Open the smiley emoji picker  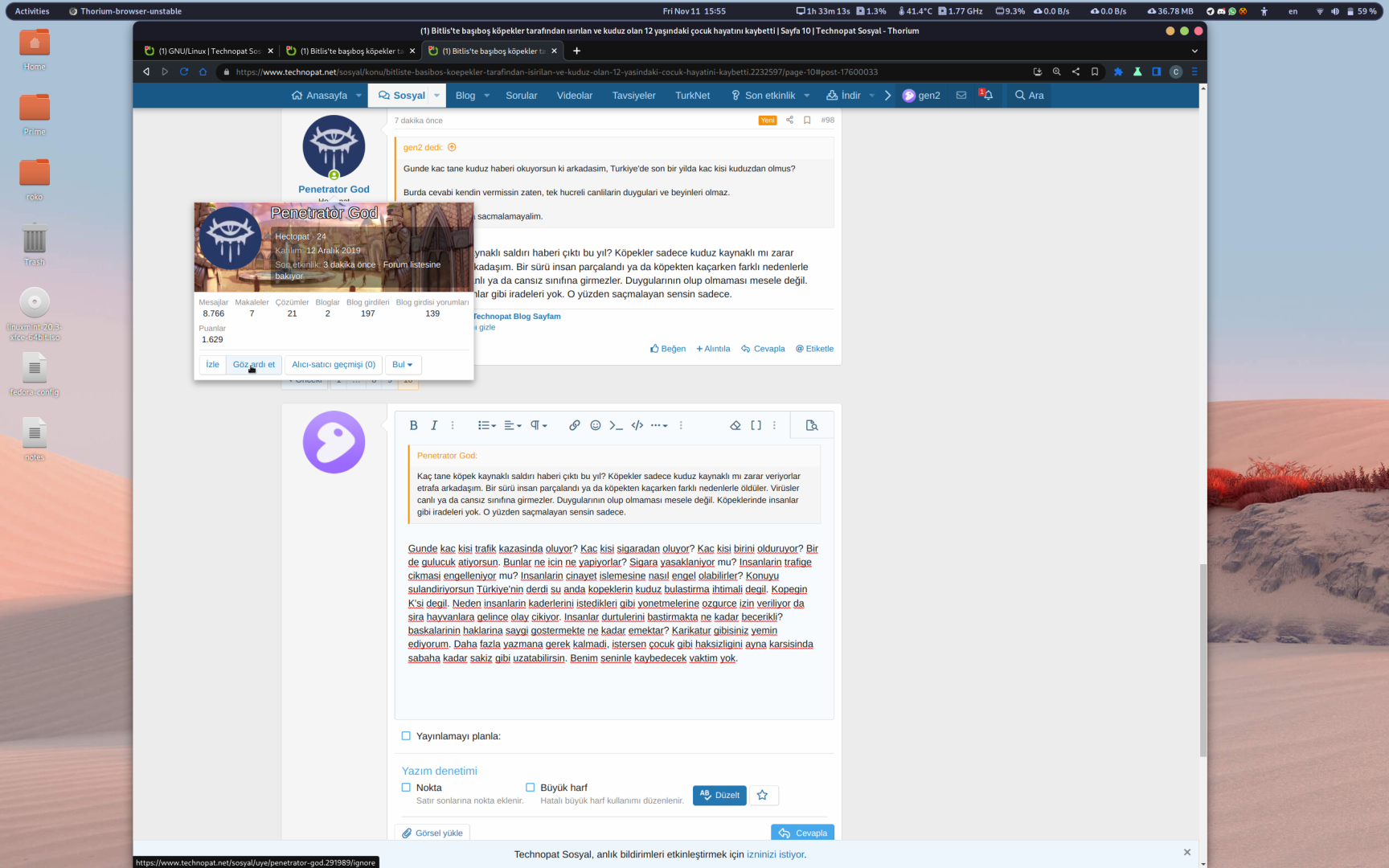[x=596, y=426]
